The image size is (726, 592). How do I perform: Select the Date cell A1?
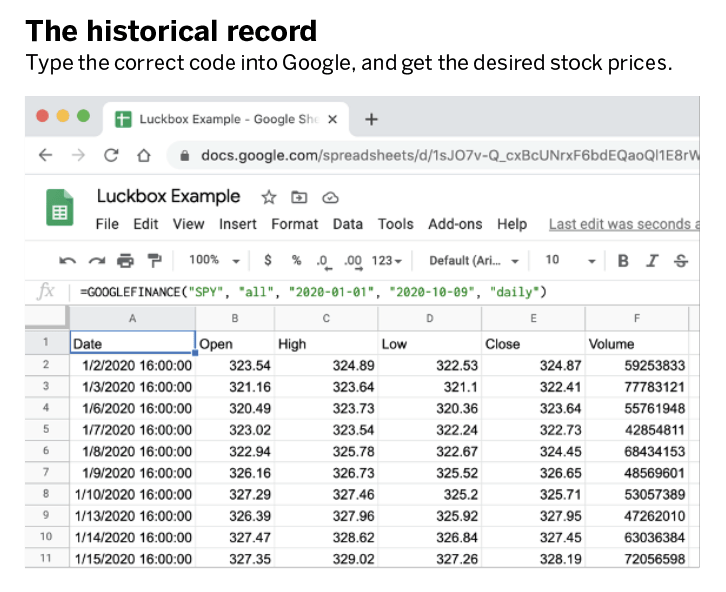(132, 343)
